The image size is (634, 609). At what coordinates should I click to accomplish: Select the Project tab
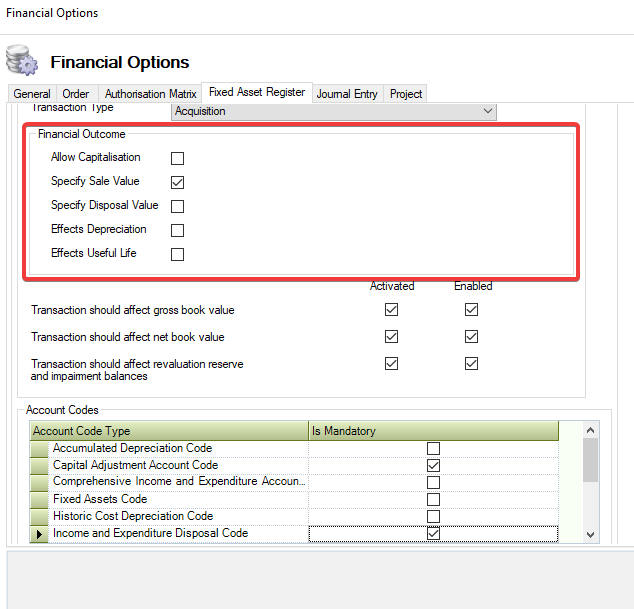click(x=406, y=94)
